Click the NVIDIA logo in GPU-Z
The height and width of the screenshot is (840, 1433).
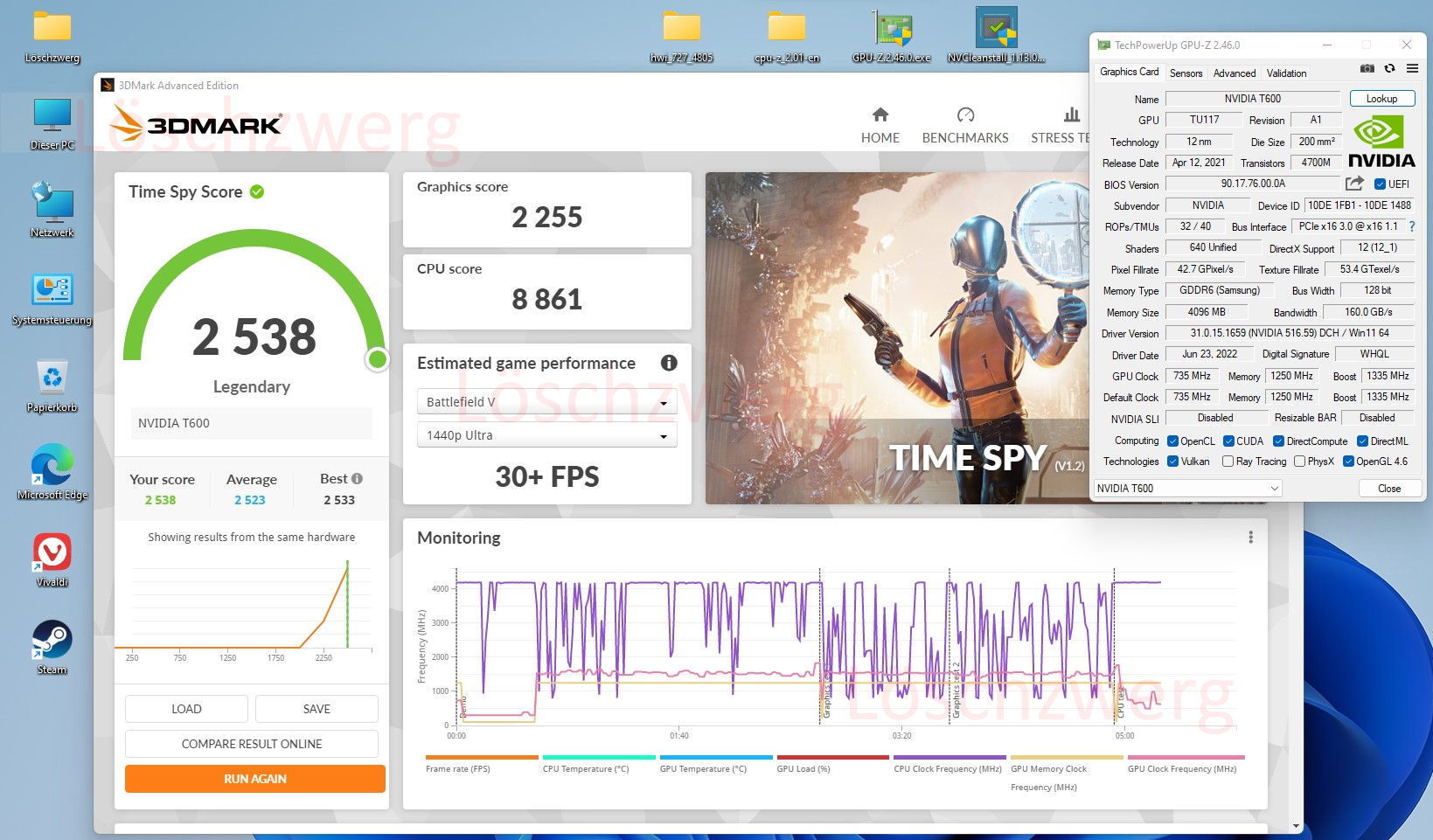pos(1381,142)
